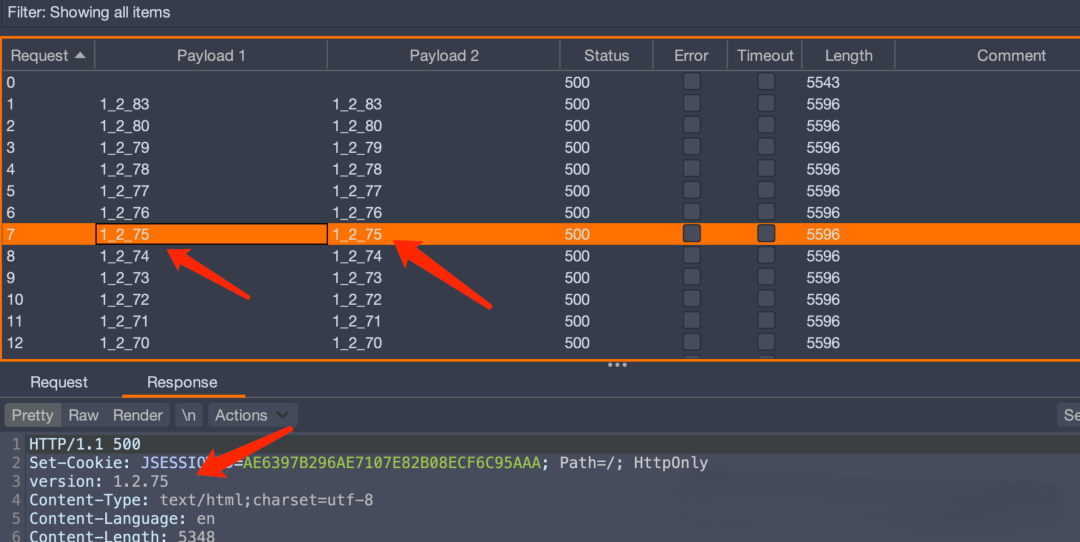Screen dimensions: 1080x542
Task: Click the panel divider three-dot handle
Action: (617, 364)
